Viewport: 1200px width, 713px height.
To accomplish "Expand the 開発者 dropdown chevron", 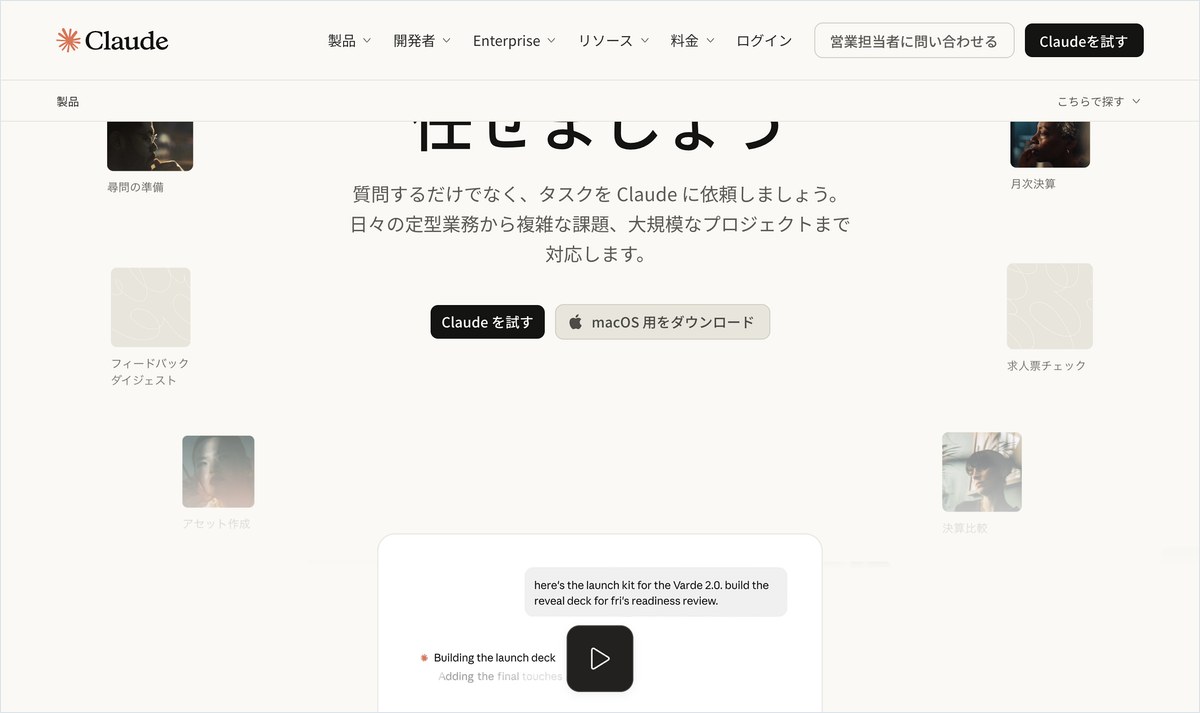I will 446,41.
